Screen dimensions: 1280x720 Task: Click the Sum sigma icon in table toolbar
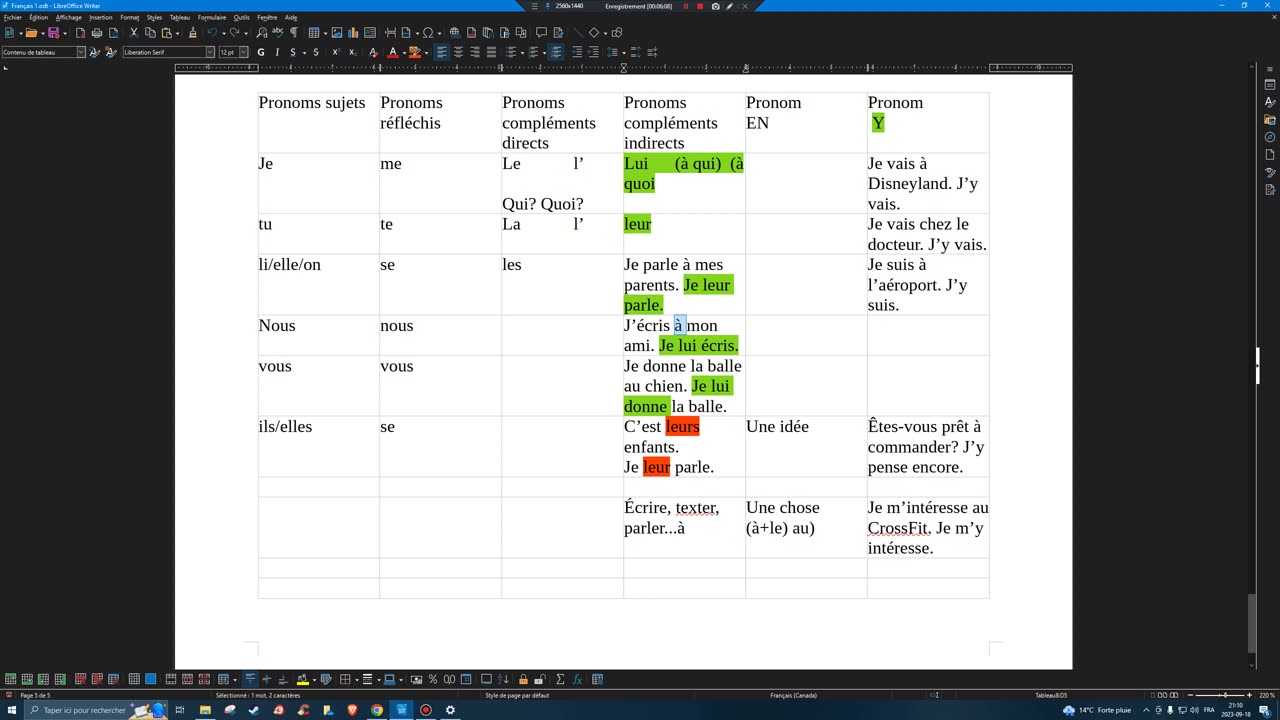pos(560,679)
